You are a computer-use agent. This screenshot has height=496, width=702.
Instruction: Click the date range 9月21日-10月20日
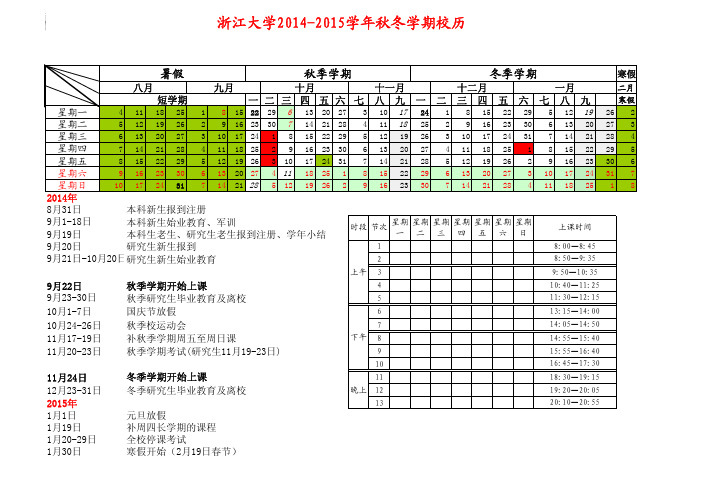pyautogui.click(x=86, y=259)
